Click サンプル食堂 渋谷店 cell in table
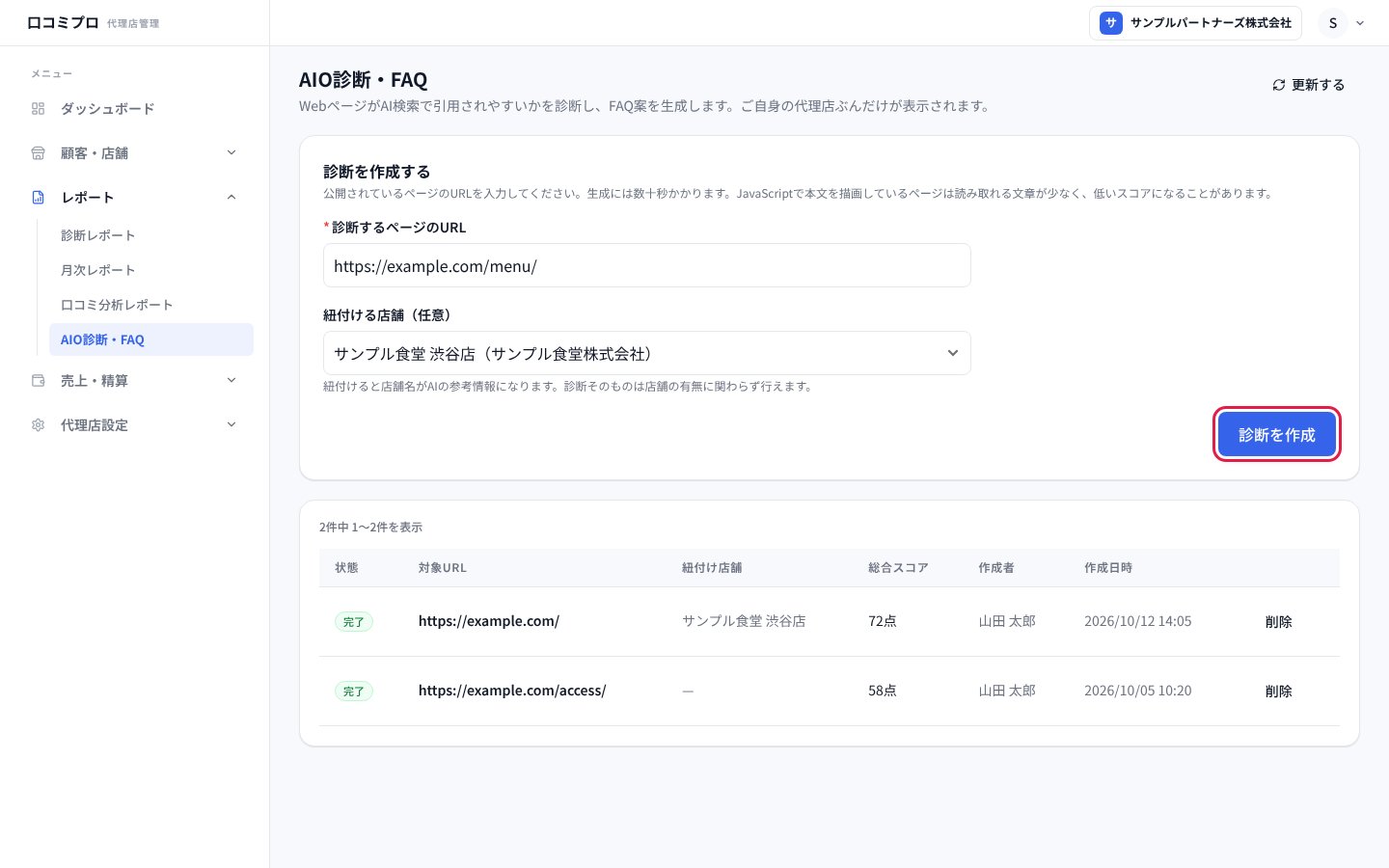 coord(744,621)
